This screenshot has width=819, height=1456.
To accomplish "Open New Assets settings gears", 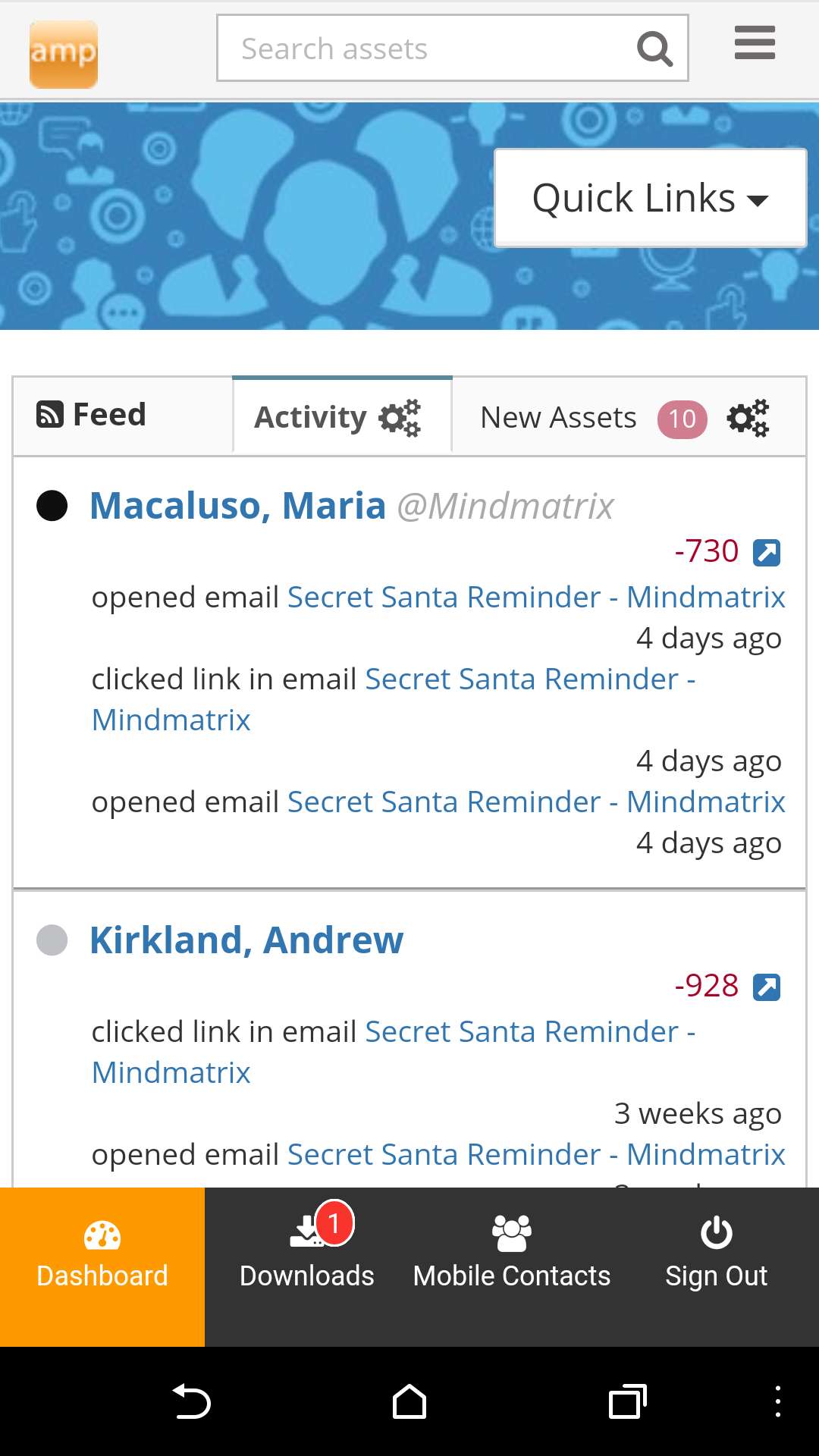I will point(748,419).
